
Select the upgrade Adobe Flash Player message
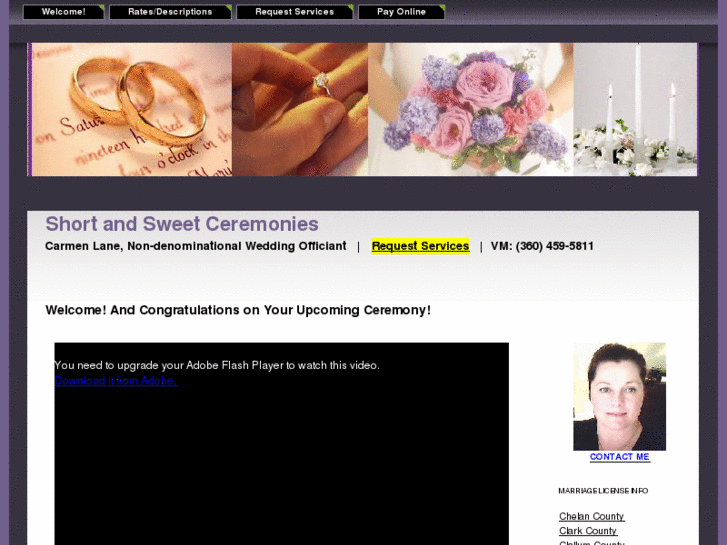click(217, 365)
